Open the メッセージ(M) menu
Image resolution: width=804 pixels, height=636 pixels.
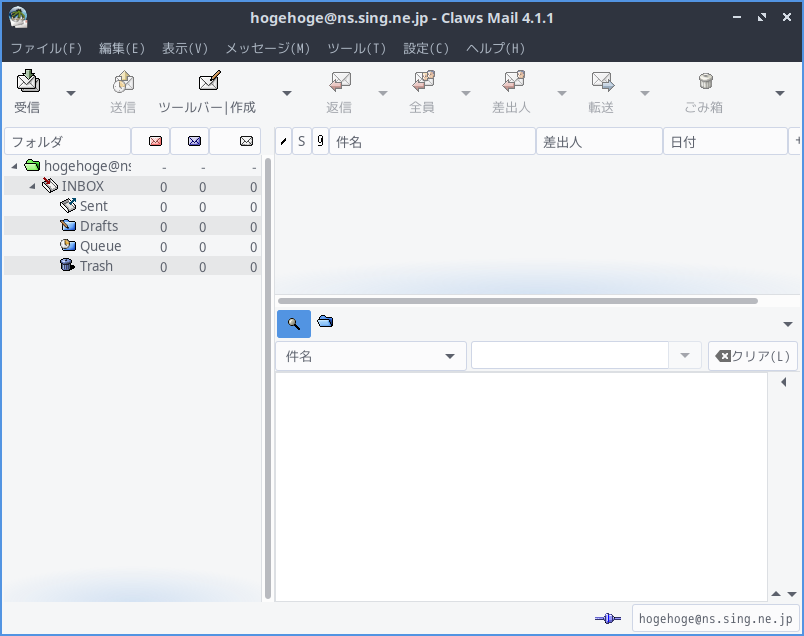(x=268, y=48)
